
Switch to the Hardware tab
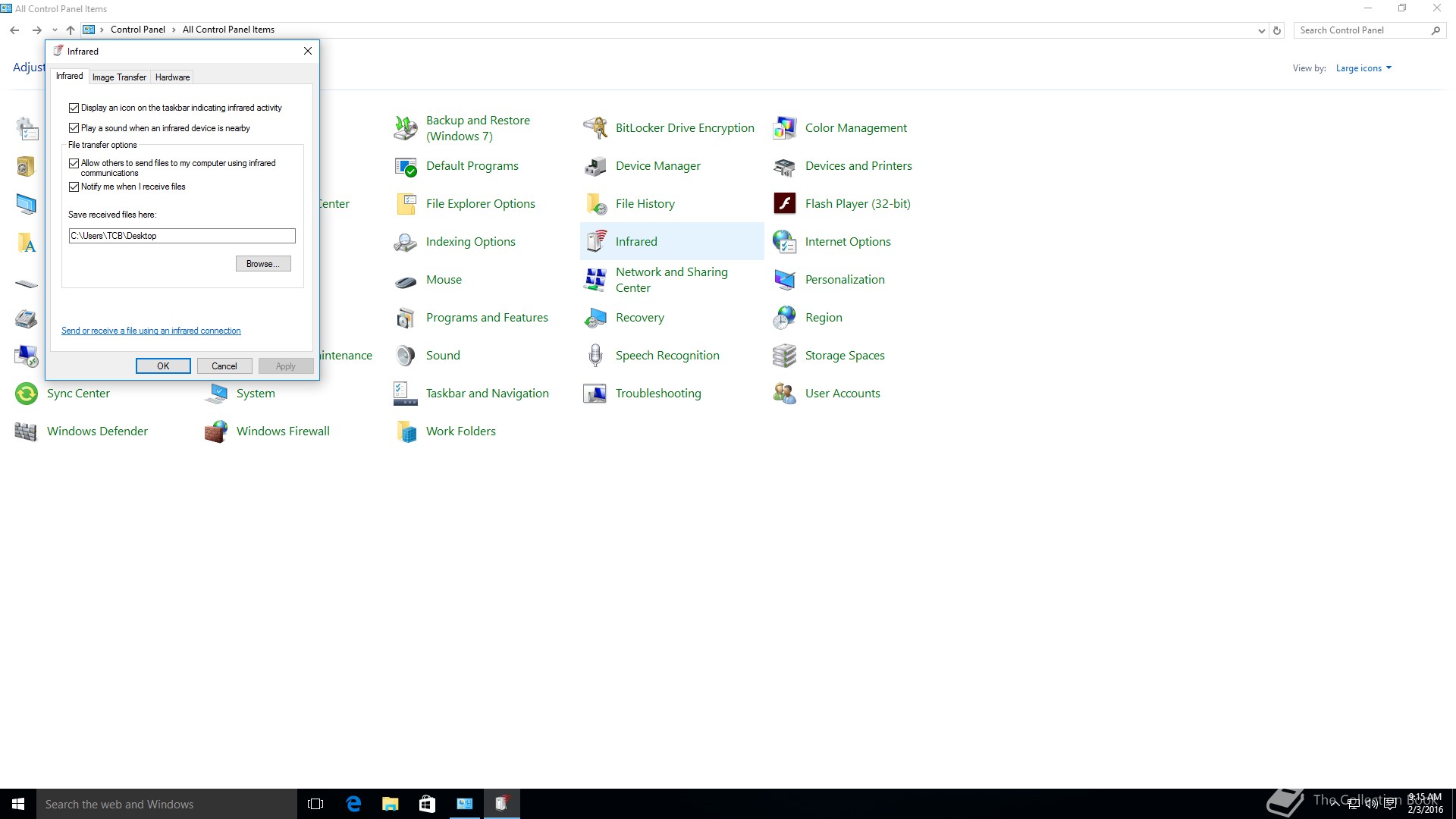(x=172, y=77)
